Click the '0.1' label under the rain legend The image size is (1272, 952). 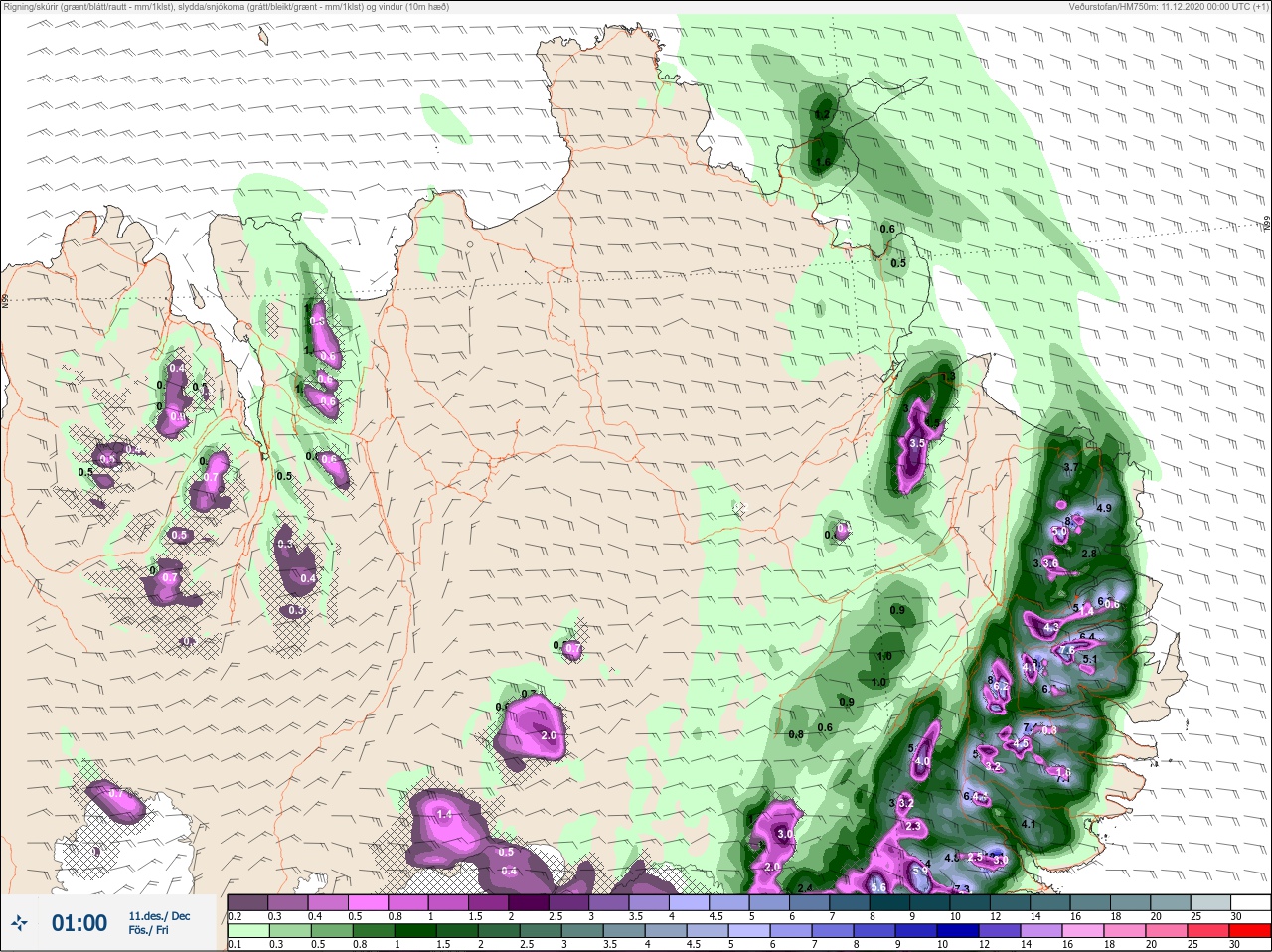(x=235, y=945)
